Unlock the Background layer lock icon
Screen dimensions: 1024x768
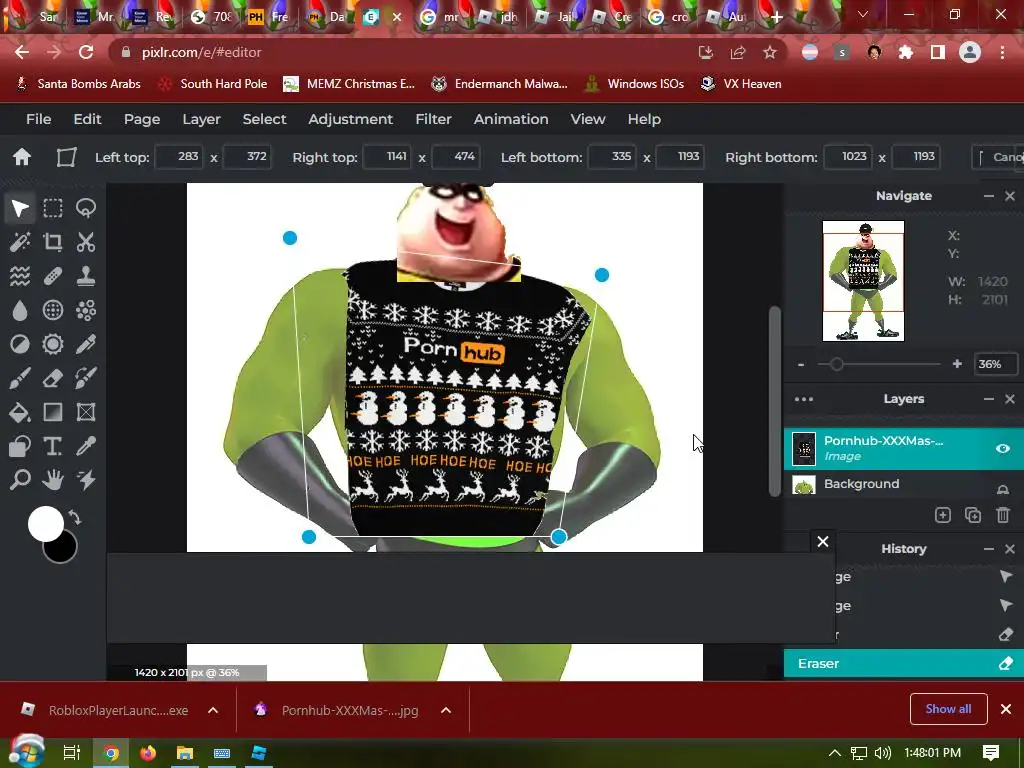tap(1002, 489)
